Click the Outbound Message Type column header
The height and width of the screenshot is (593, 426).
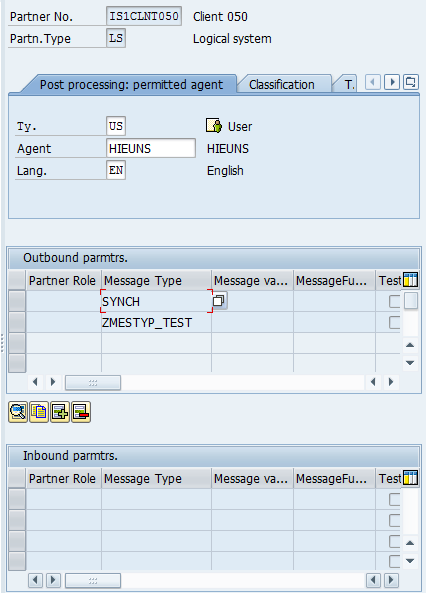pos(156,281)
